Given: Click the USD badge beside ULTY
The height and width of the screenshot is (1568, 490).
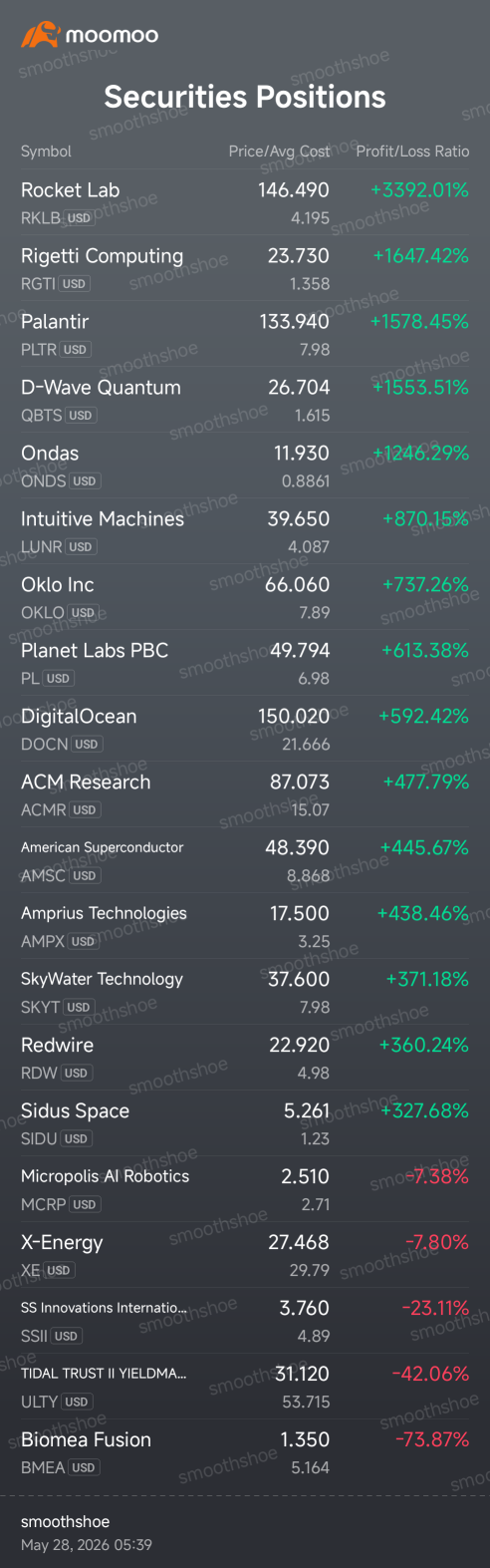Looking at the screenshot, I should coord(77,1403).
